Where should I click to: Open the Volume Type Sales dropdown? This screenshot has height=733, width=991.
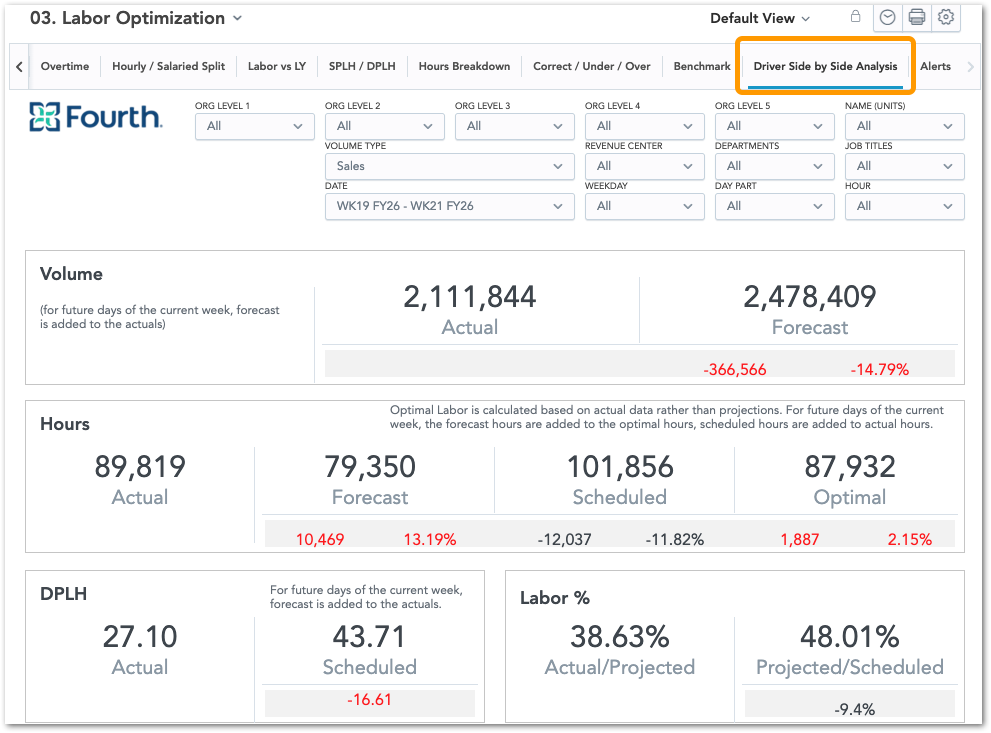(x=449, y=166)
